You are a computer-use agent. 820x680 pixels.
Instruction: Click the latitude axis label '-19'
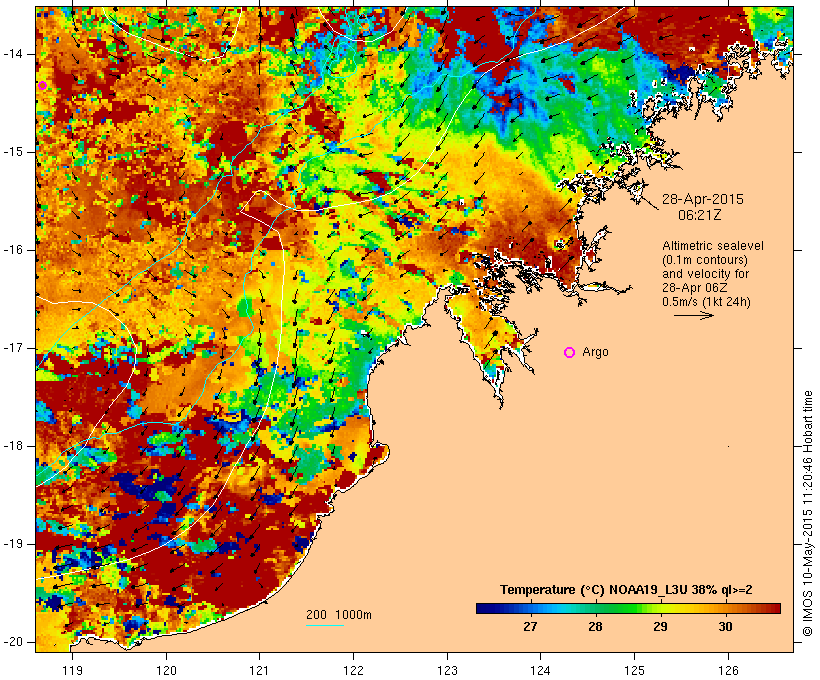tap(13, 544)
